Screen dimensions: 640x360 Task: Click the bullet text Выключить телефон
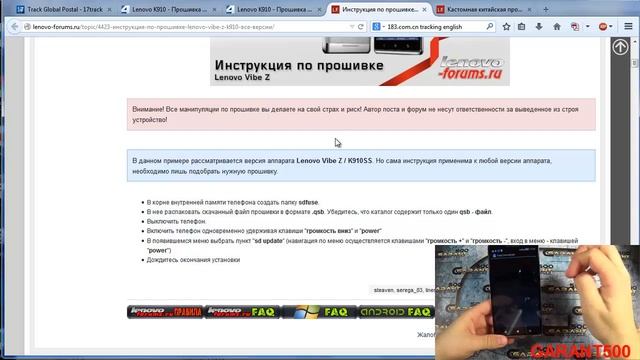click(176, 221)
